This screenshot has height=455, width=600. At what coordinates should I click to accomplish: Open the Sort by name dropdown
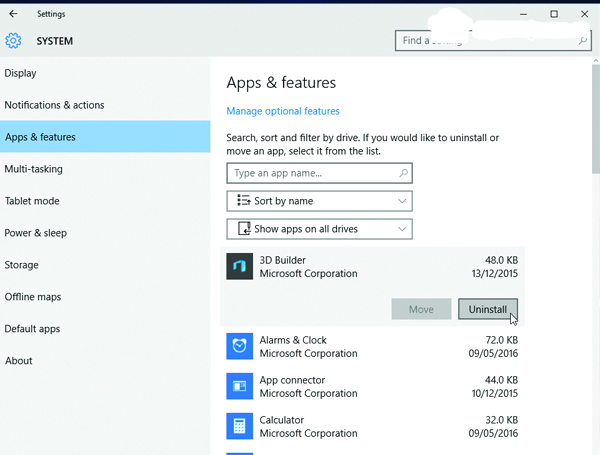point(320,201)
